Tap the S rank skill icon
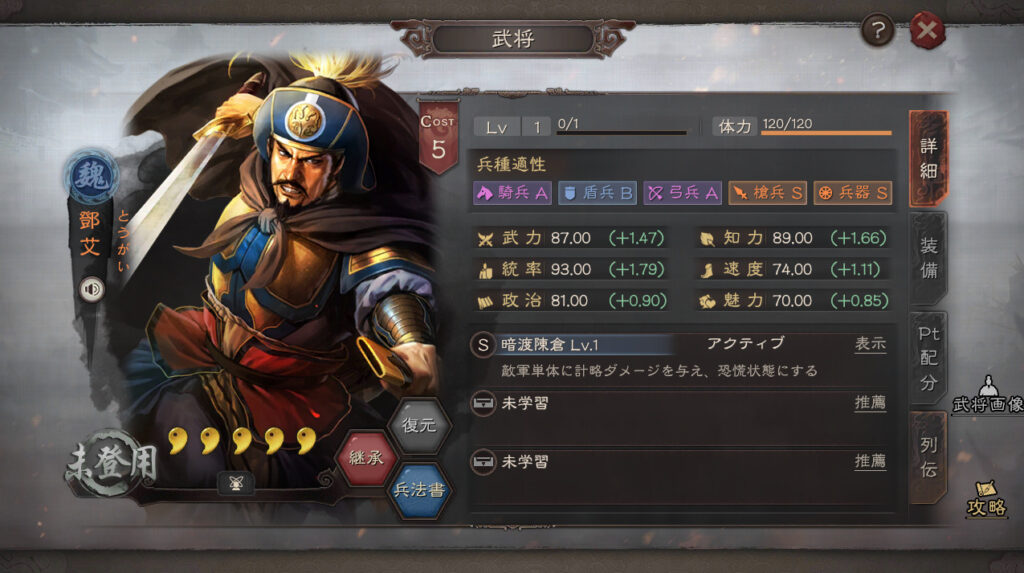 click(x=483, y=344)
